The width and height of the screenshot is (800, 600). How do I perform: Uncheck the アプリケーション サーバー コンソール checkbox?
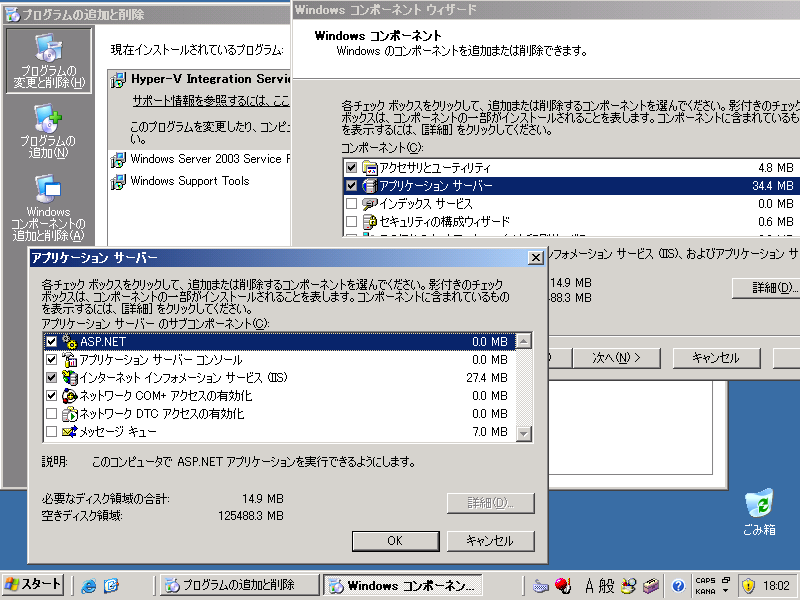(x=52, y=360)
